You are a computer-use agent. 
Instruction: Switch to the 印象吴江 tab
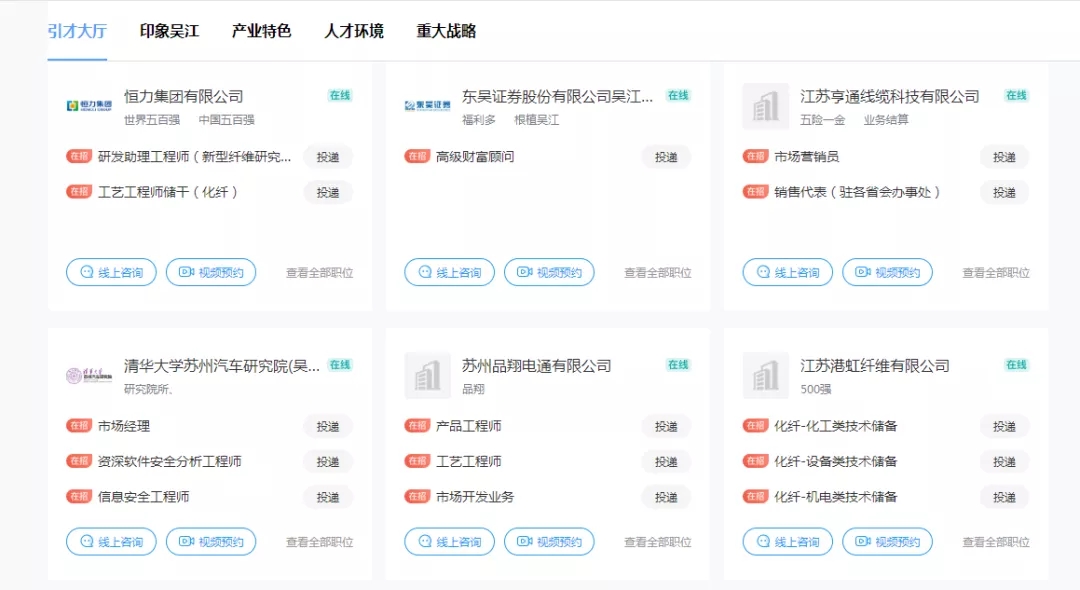tap(169, 31)
